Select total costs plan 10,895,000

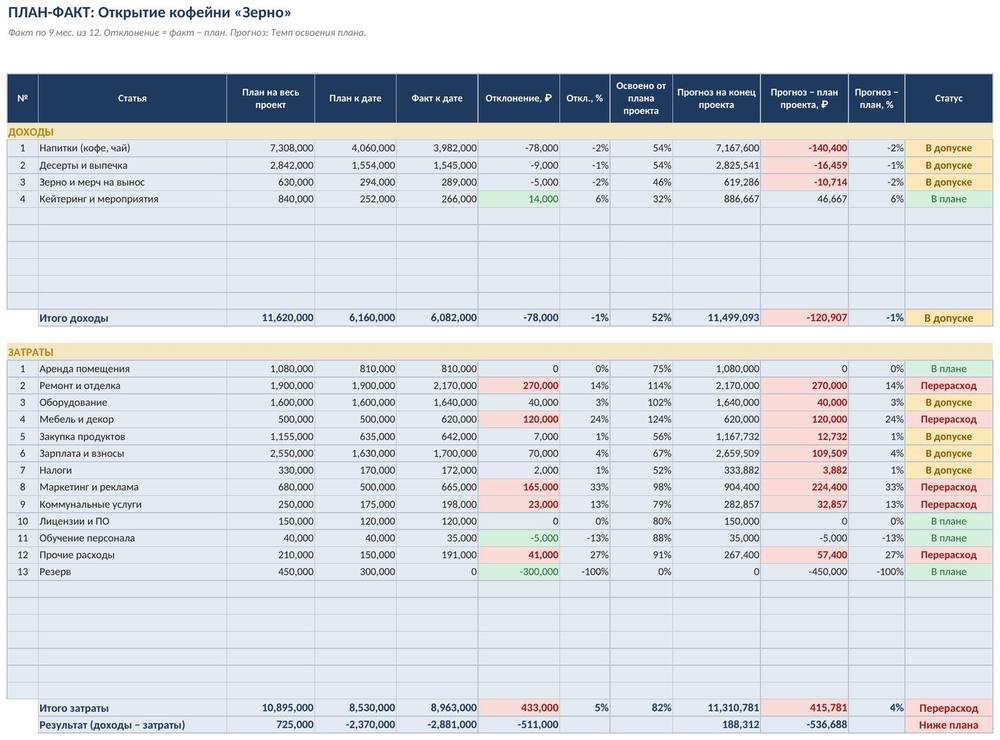(x=270, y=708)
